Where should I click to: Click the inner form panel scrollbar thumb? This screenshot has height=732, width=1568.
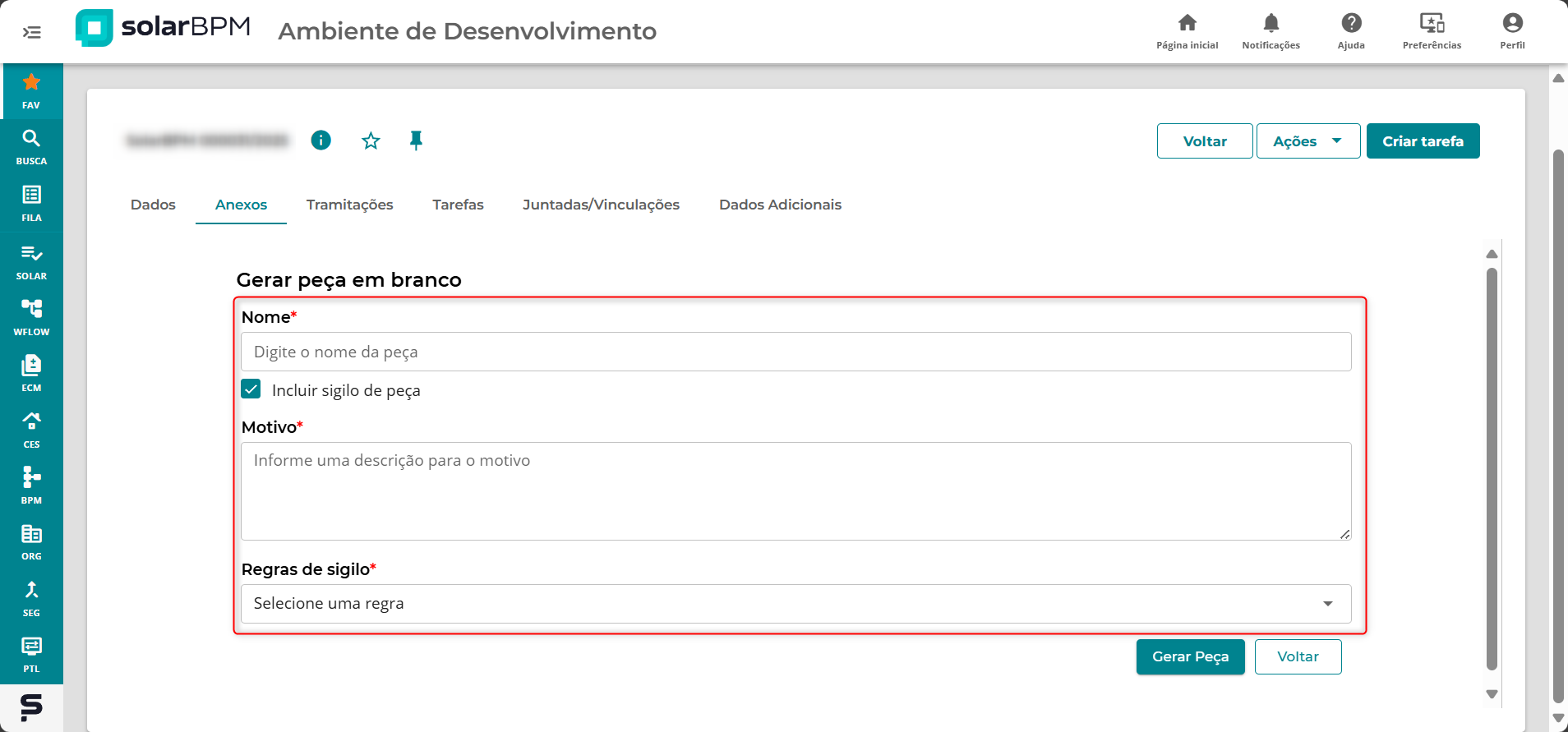[1492, 468]
